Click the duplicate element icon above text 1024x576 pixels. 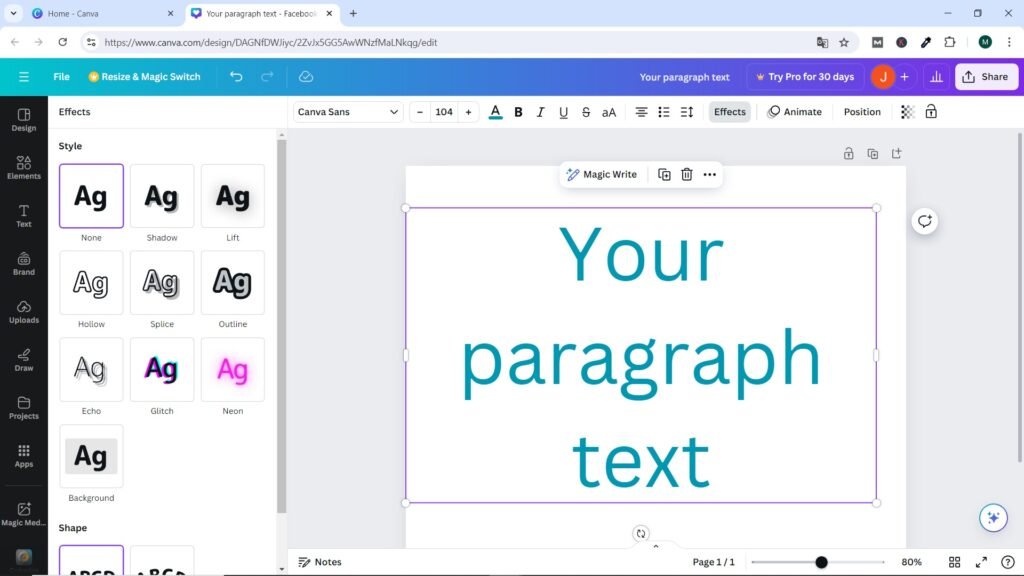pos(664,174)
